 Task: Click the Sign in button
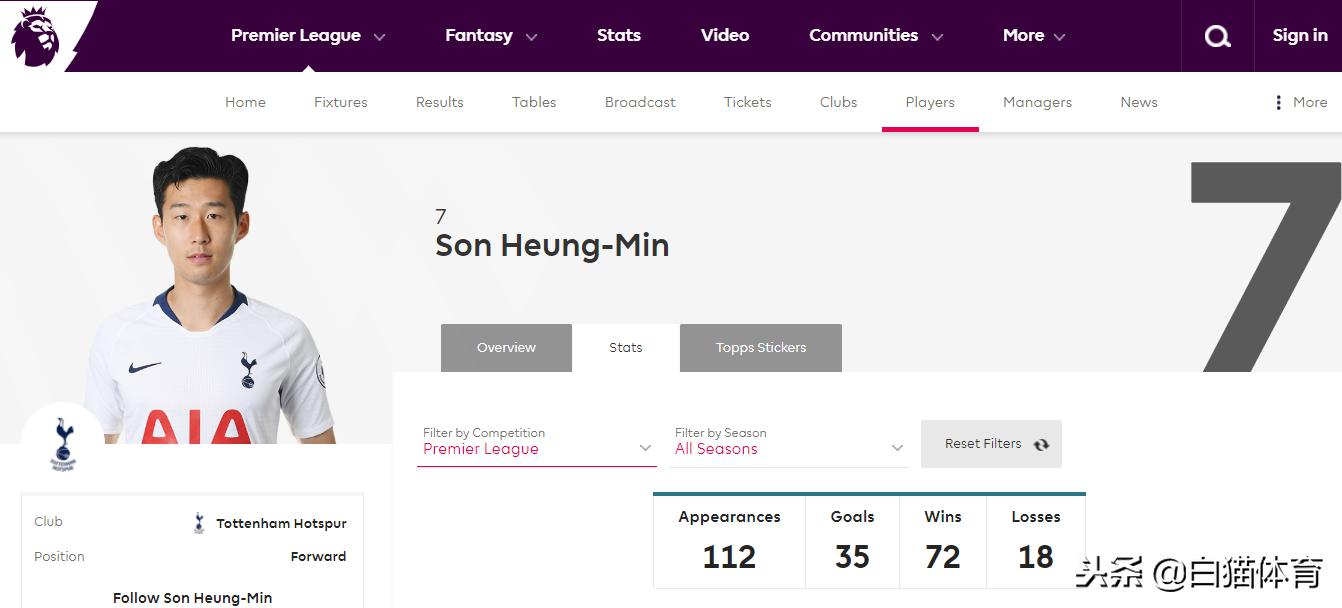click(x=1299, y=36)
